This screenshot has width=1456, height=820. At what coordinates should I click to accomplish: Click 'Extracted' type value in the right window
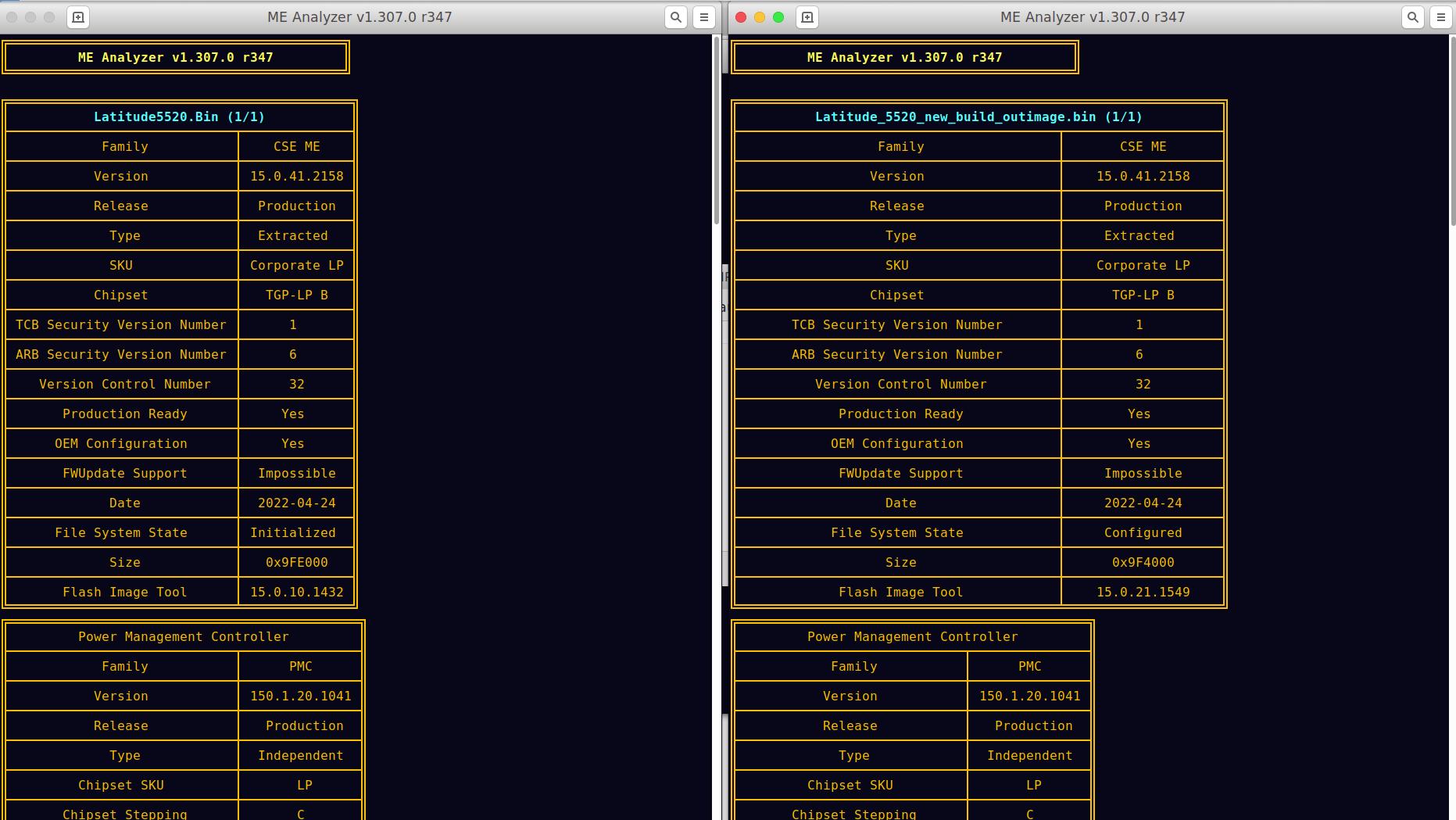pos(1139,235)
